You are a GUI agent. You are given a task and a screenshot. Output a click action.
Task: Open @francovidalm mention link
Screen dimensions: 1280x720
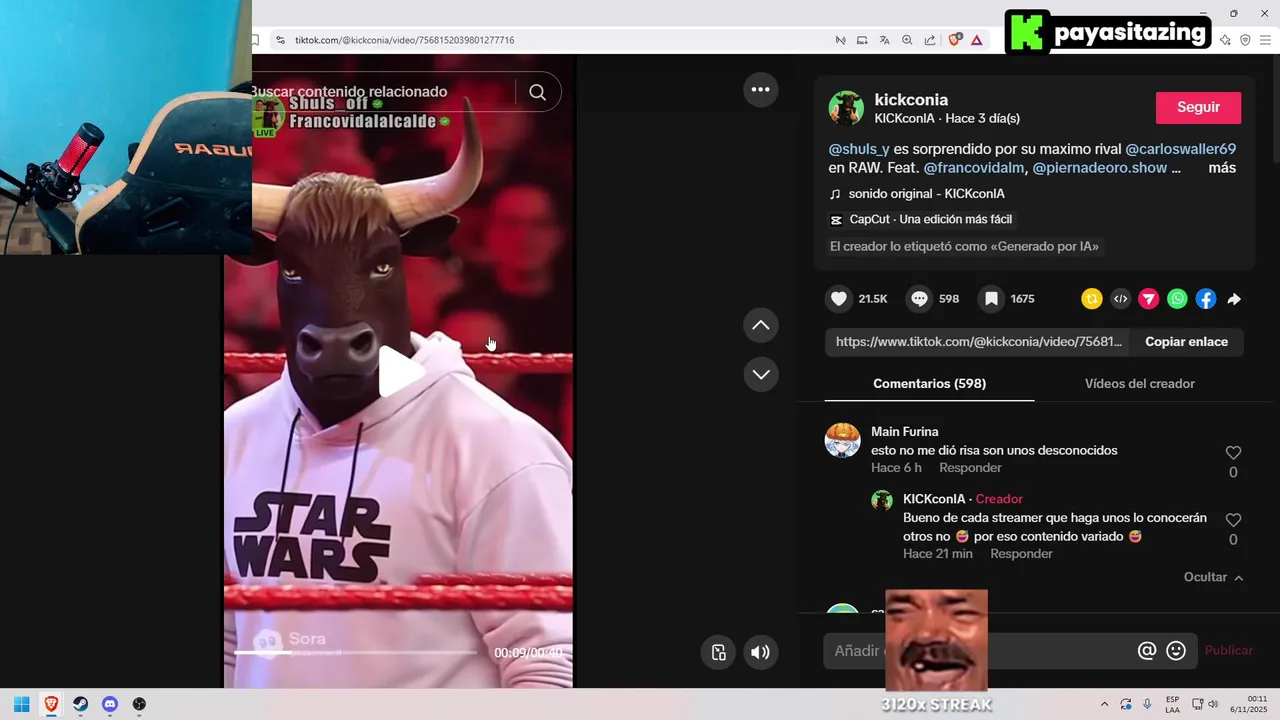974,168
